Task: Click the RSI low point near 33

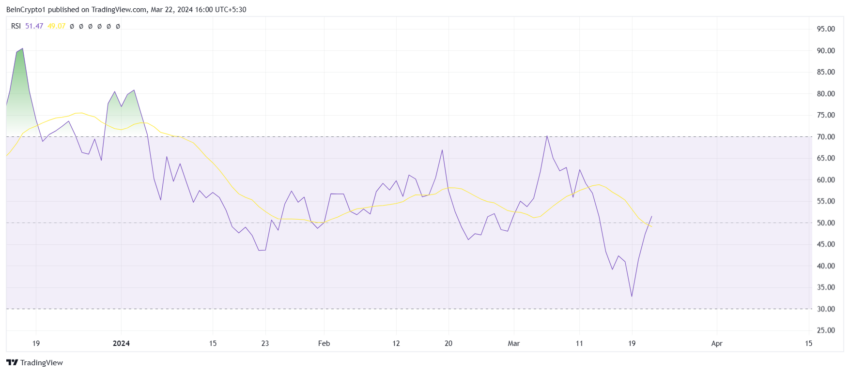Action: [x=632, y=295]
